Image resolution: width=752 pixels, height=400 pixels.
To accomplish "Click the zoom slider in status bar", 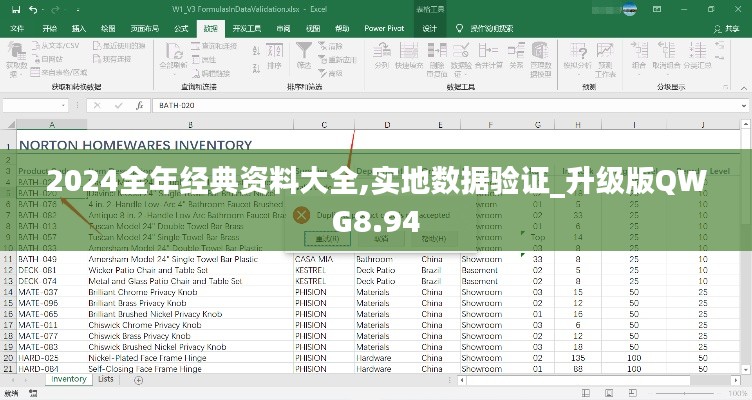I will click(x=686, y=394).
